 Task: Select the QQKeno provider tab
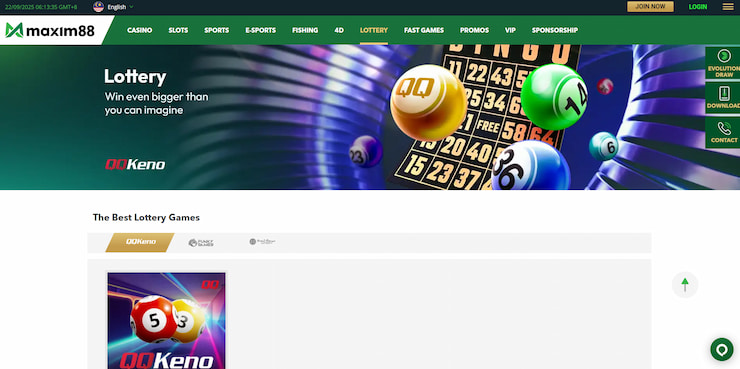[140, 243]
